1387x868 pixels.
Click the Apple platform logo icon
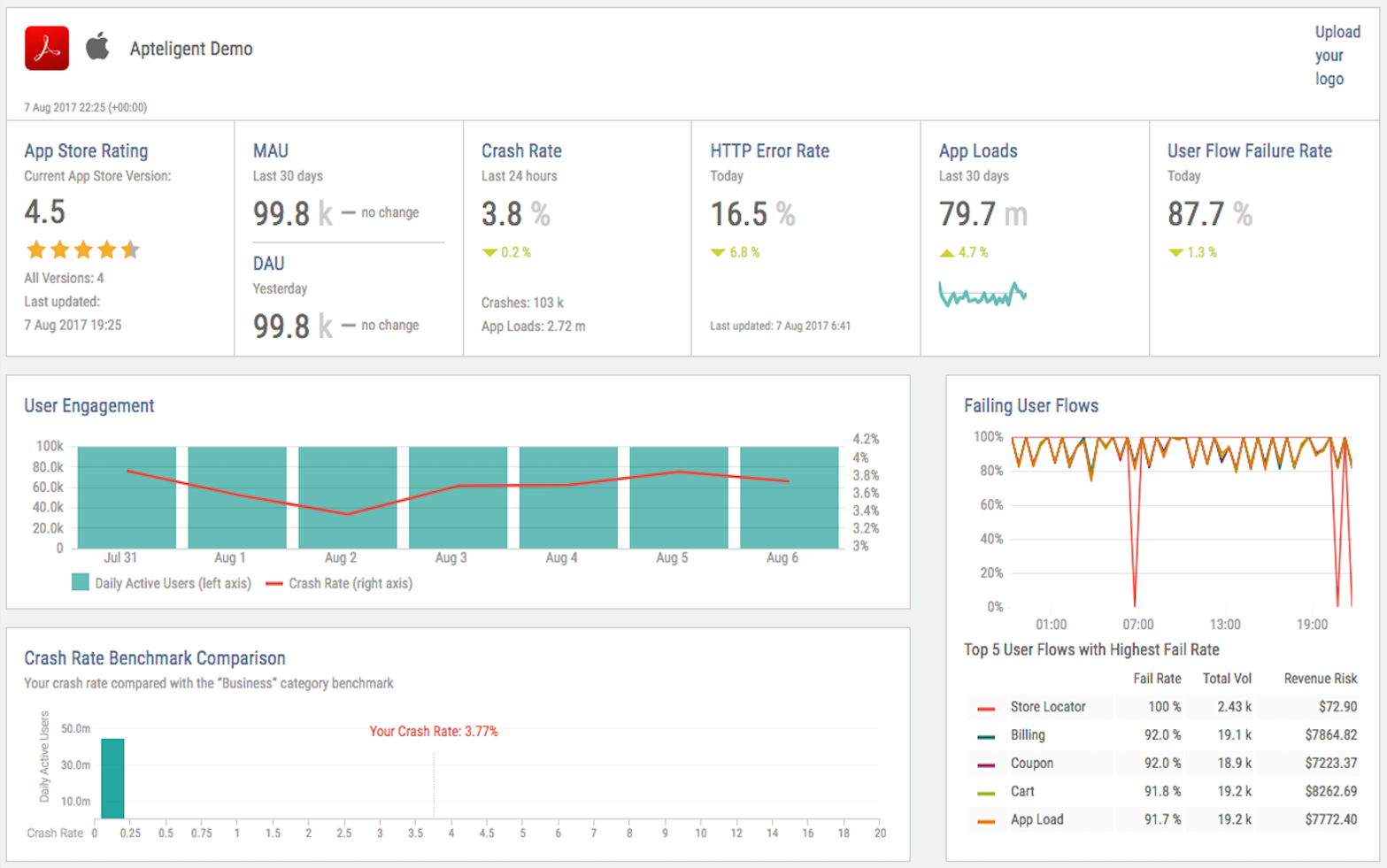pos(97,46)
